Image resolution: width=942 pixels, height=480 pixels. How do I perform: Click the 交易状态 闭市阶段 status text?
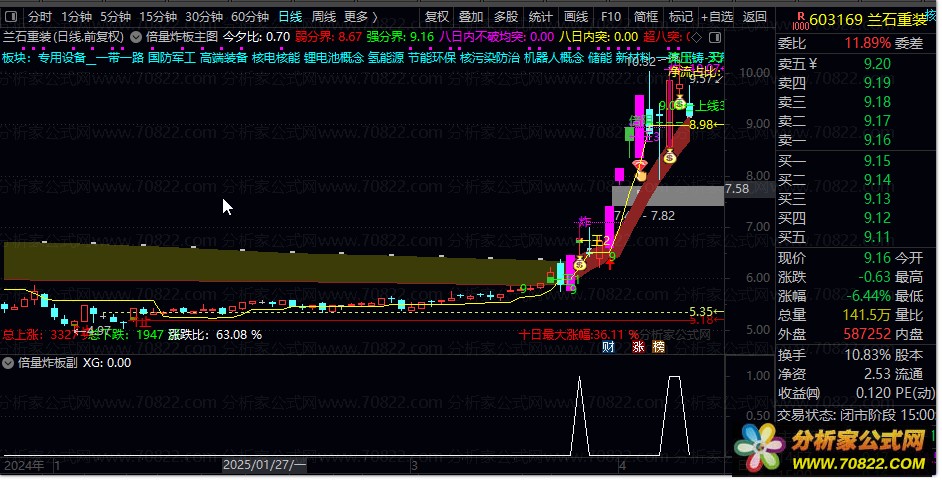857,415
